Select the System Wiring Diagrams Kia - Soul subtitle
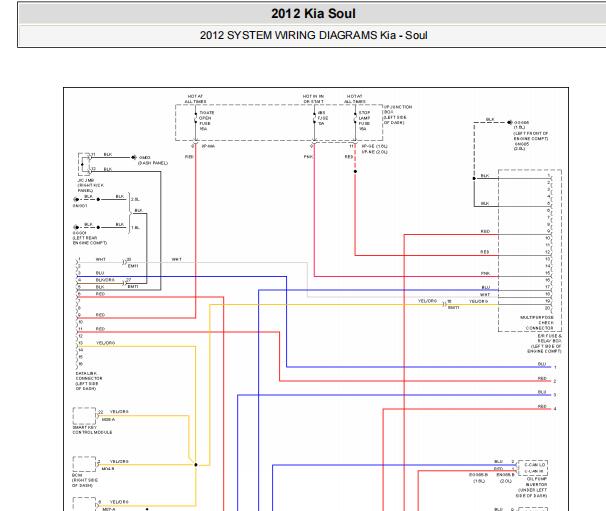 313,35
